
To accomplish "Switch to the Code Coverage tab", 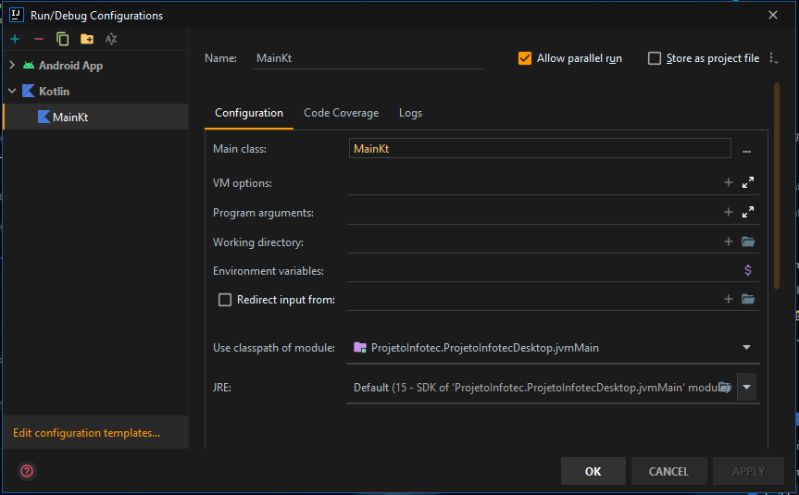I will tap(341, 113).
